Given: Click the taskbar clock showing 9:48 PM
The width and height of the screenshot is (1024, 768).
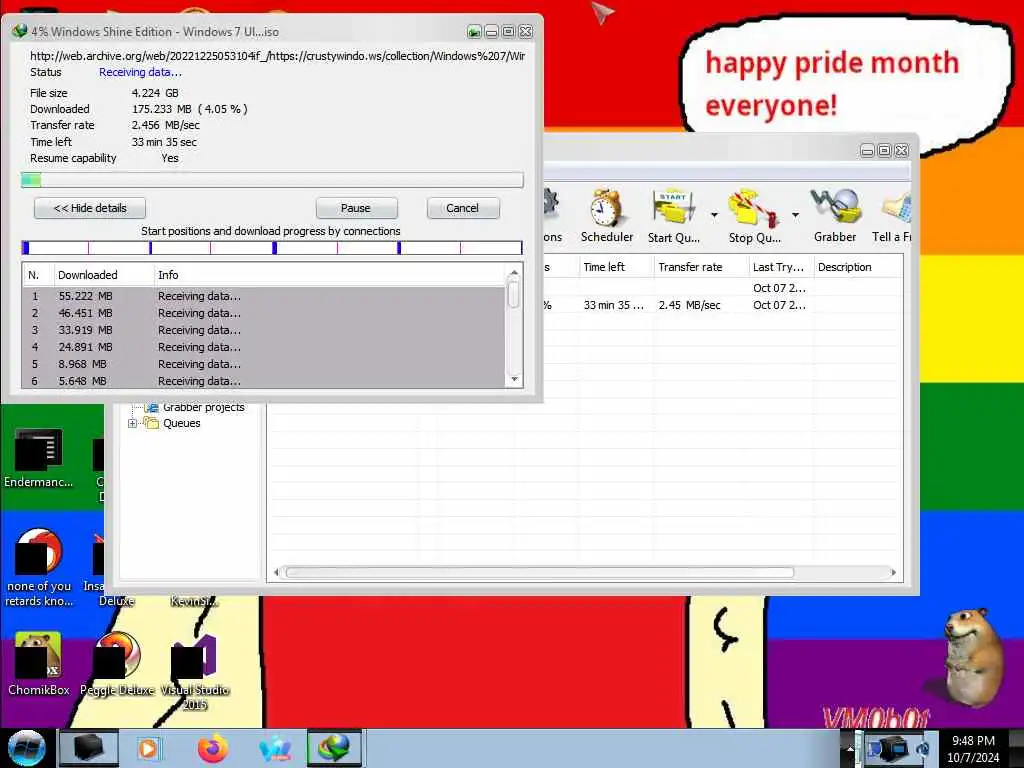Looking at the screenshot, I should point(973,749).
